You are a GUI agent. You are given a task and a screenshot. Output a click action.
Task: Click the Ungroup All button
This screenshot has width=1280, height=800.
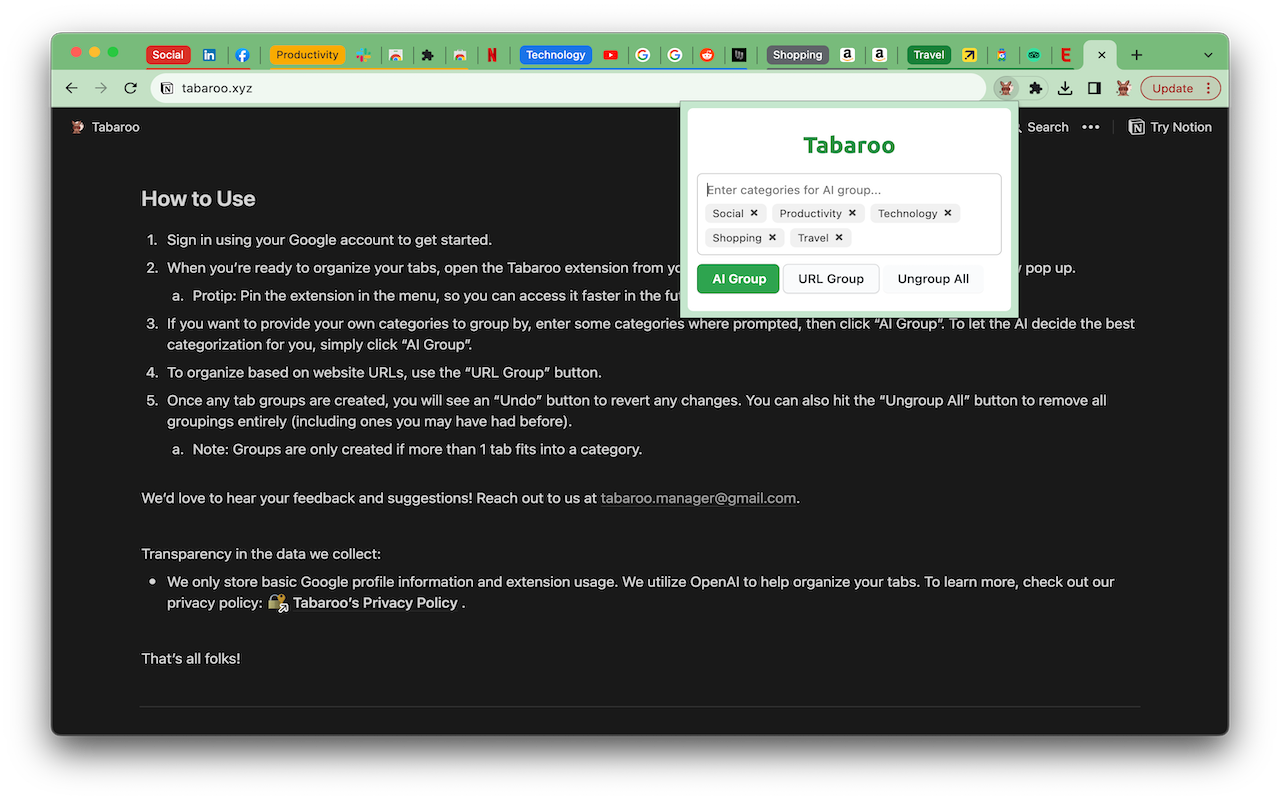(932, 279)
